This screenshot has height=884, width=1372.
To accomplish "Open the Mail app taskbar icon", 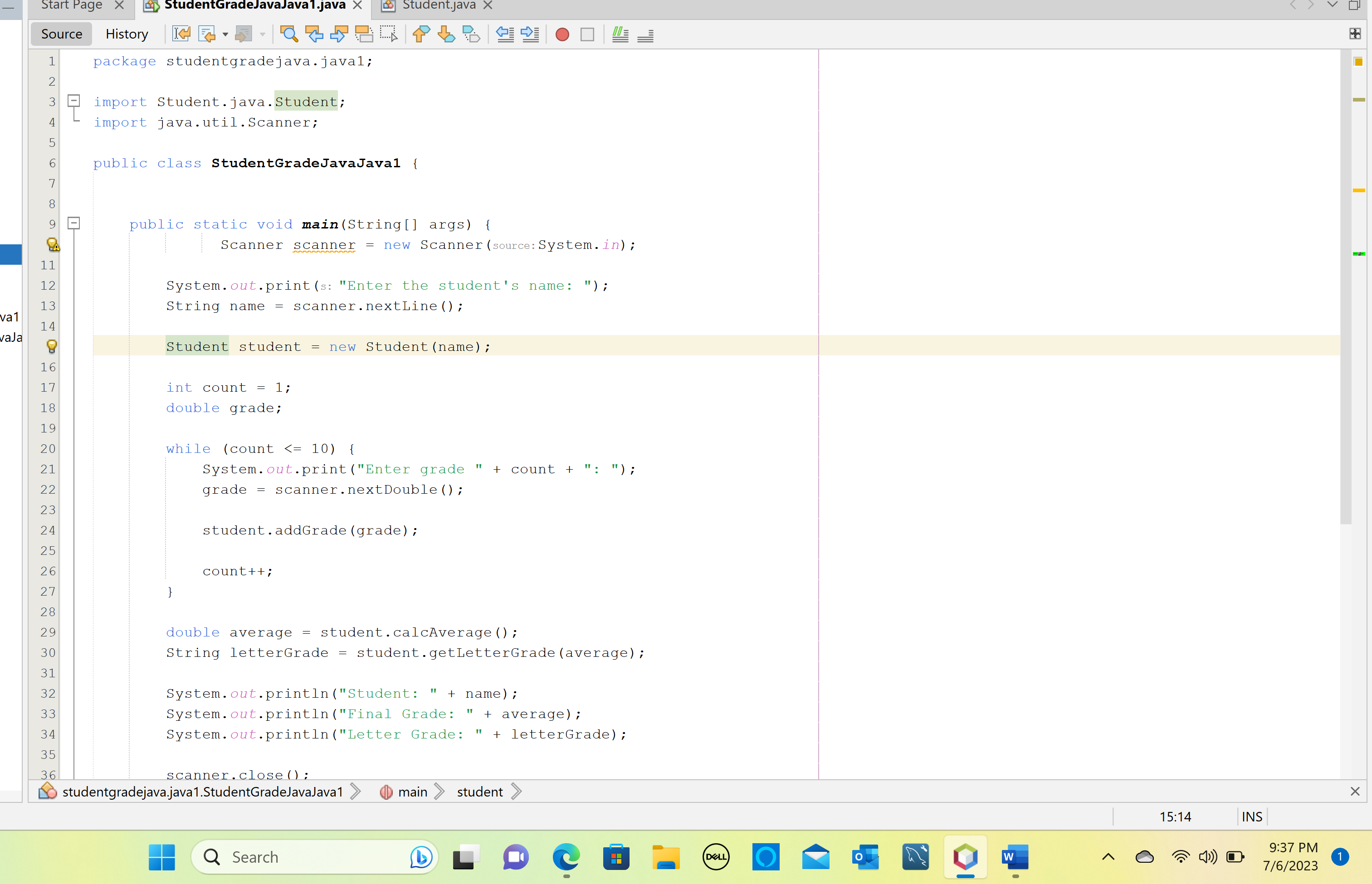I will 815,857.
